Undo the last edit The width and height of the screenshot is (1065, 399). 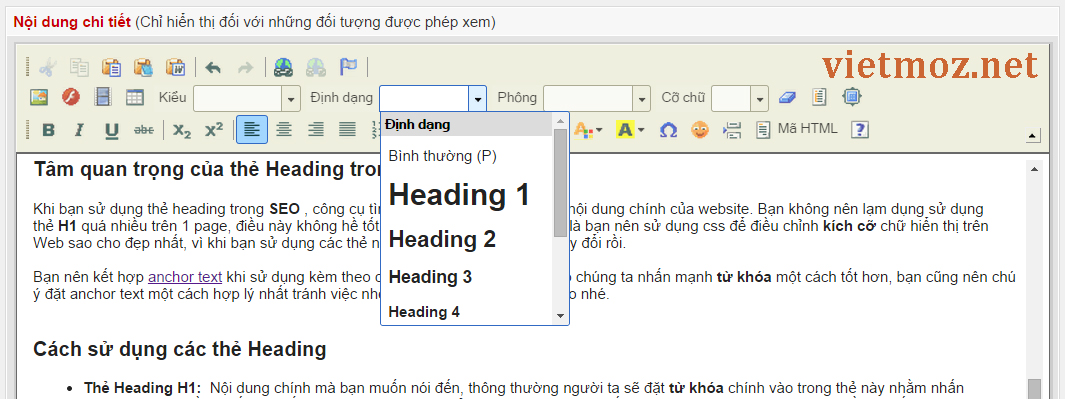point(213,67)
